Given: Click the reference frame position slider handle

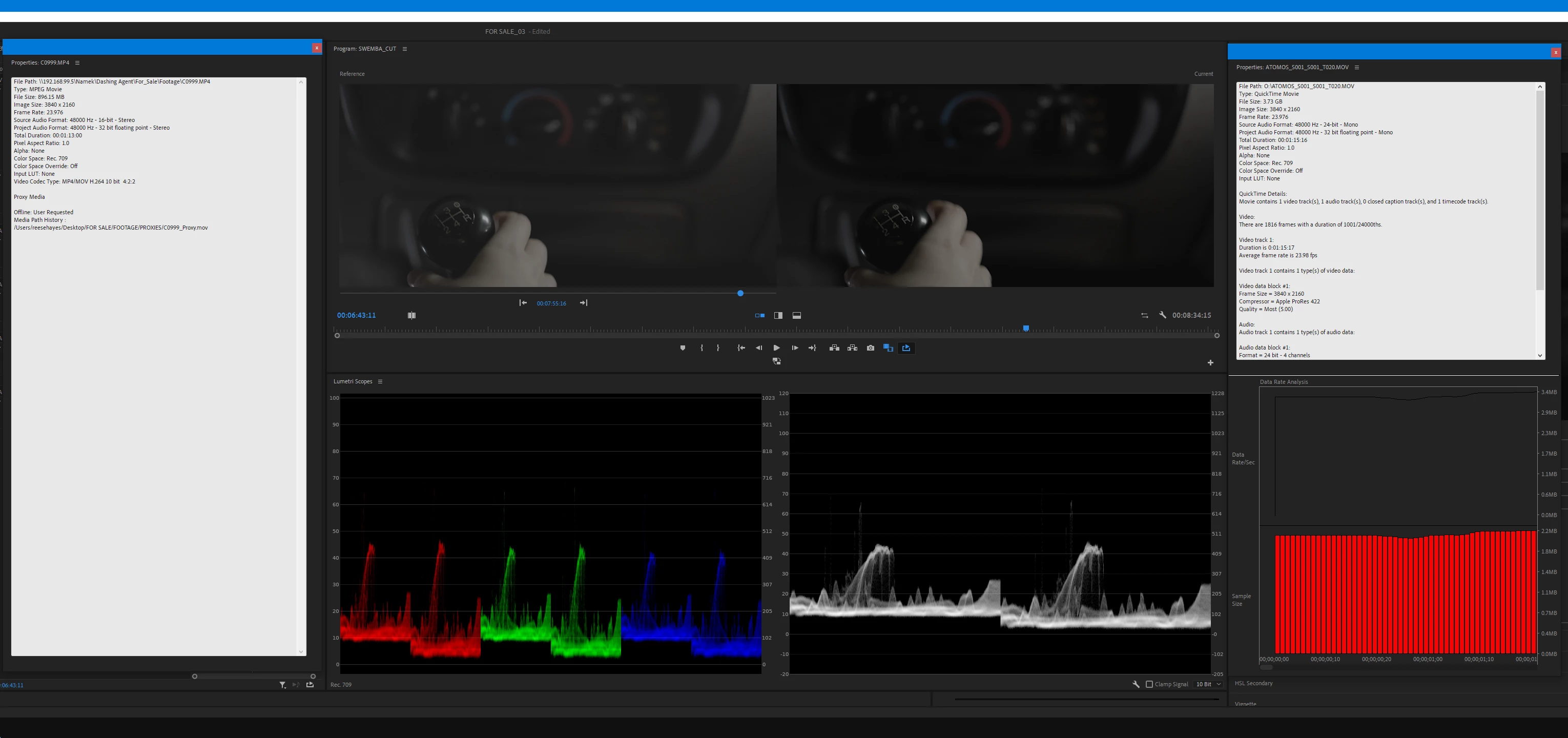Looking at the screenshot, I should pyautogui.click(x=740, y=294).
